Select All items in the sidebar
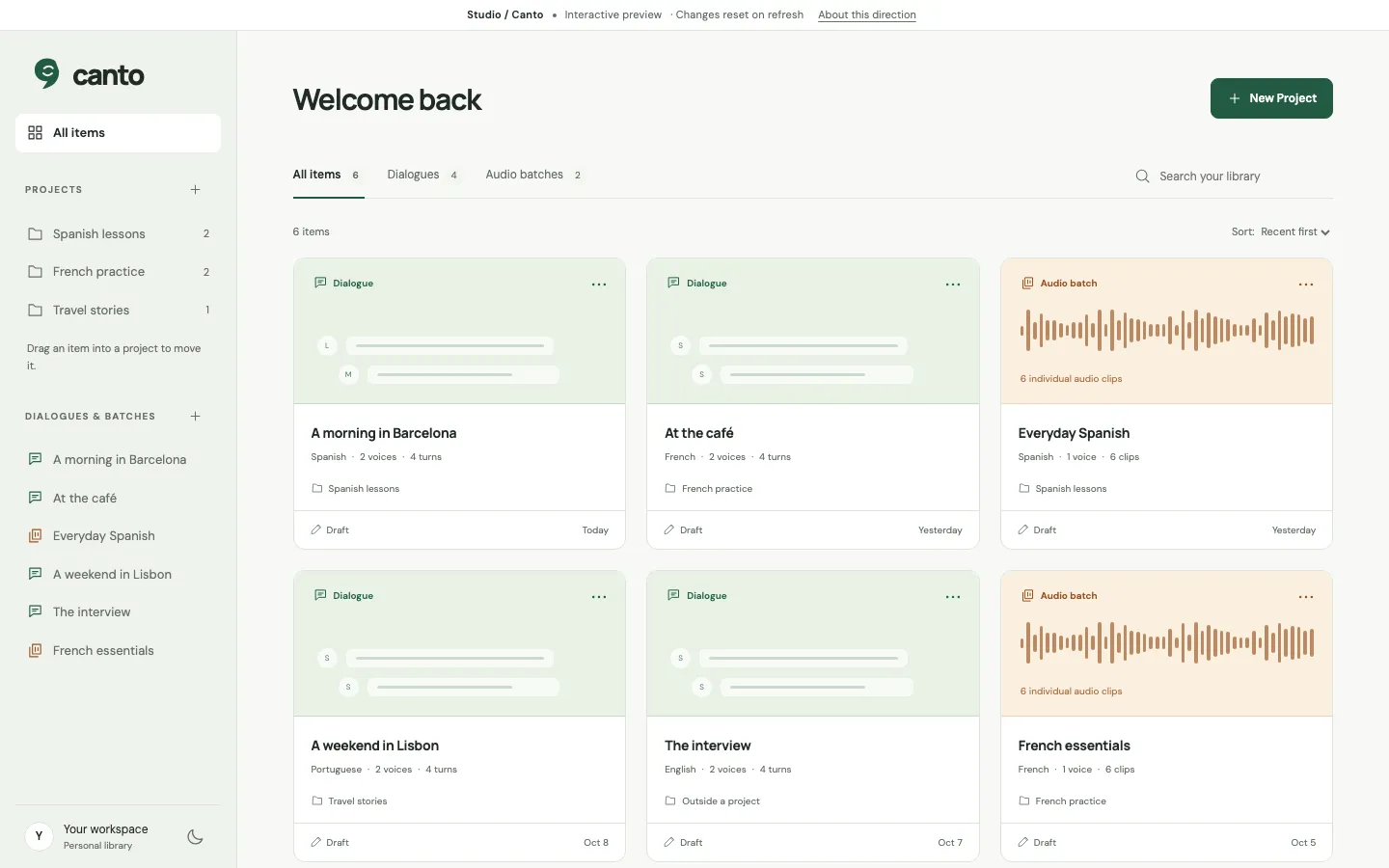Image resolution: width=1389 pixels, height=868 pixels. [x=118, y=133]
